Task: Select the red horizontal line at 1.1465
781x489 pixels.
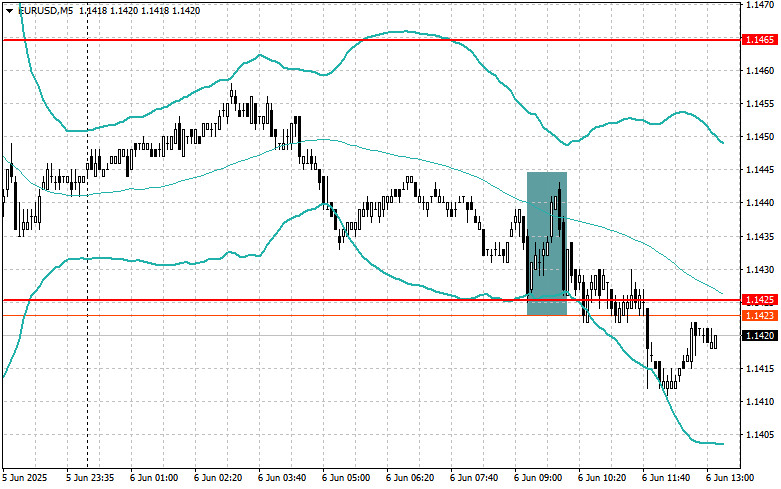Action: (371, 40)
